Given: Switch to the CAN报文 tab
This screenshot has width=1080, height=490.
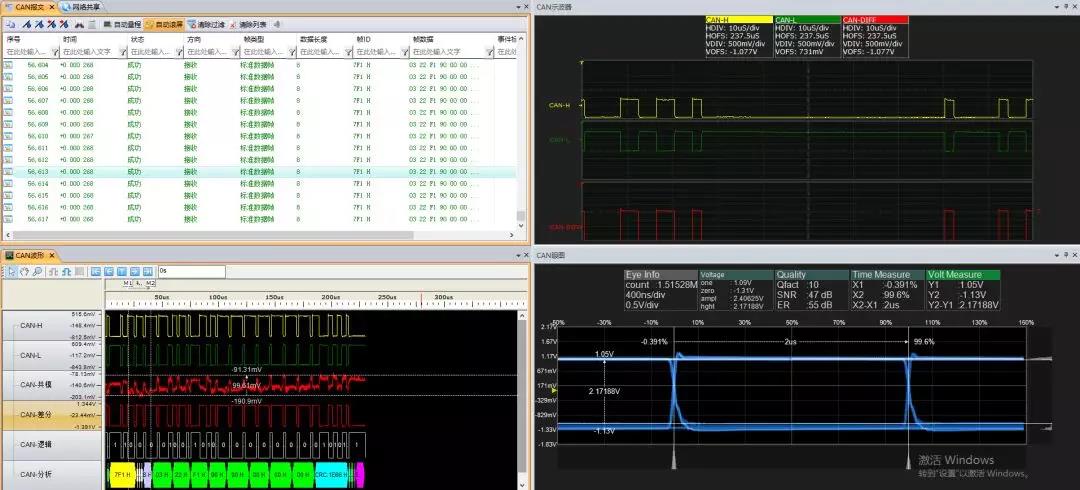Looking at the screenshot, I should click(30, 7).
